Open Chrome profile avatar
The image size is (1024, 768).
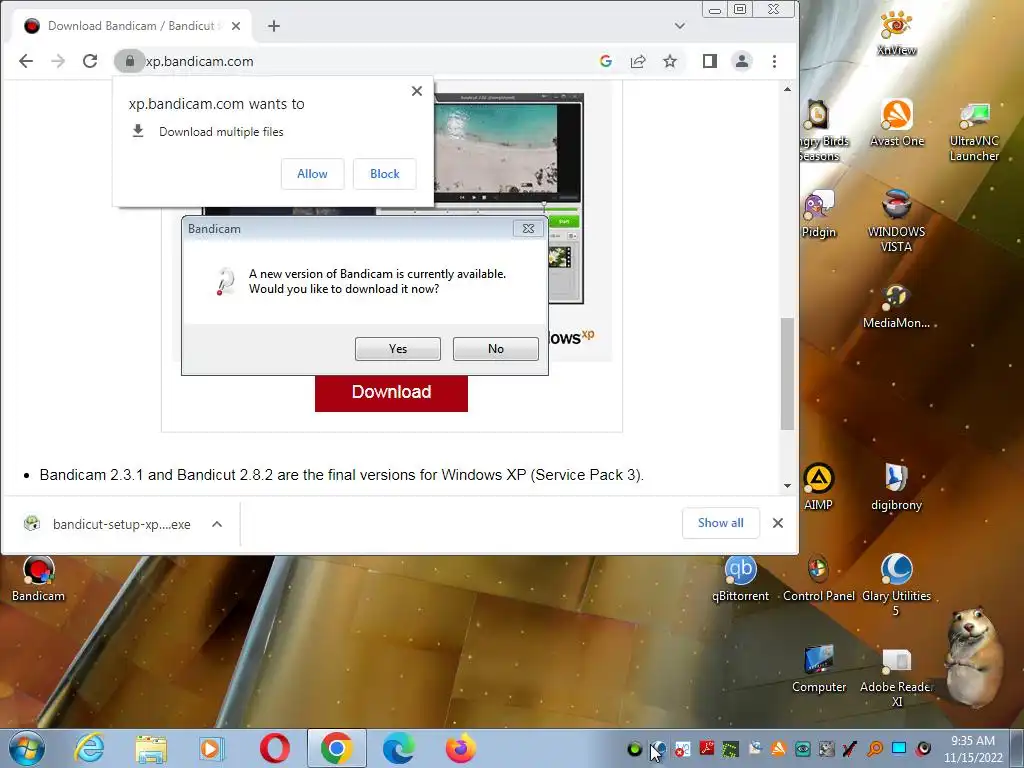click(742, 61)
